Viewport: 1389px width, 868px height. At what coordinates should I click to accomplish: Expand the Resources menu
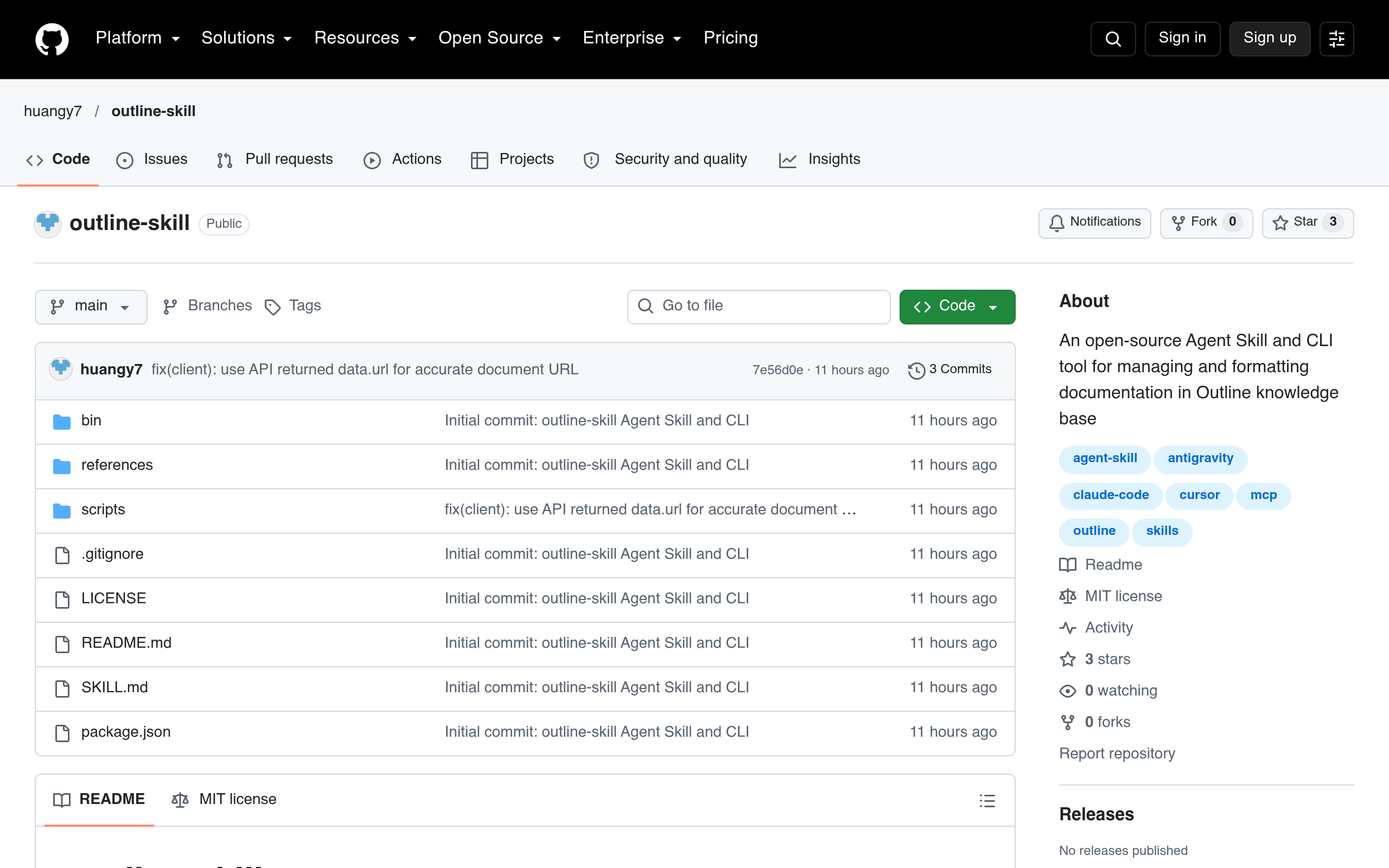pos(365,38)
